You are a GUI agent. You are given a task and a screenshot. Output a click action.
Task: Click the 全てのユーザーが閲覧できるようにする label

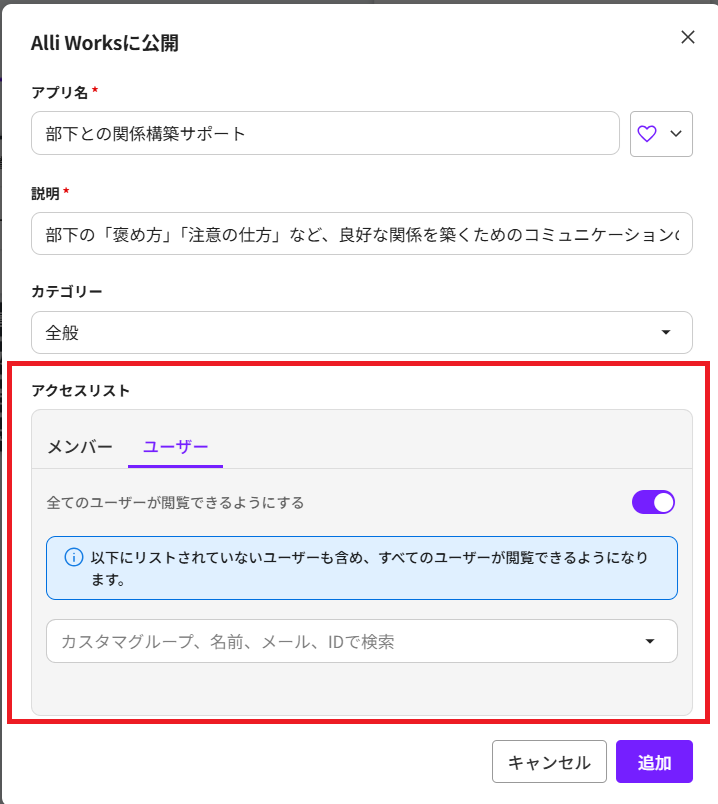coord(175,502)
